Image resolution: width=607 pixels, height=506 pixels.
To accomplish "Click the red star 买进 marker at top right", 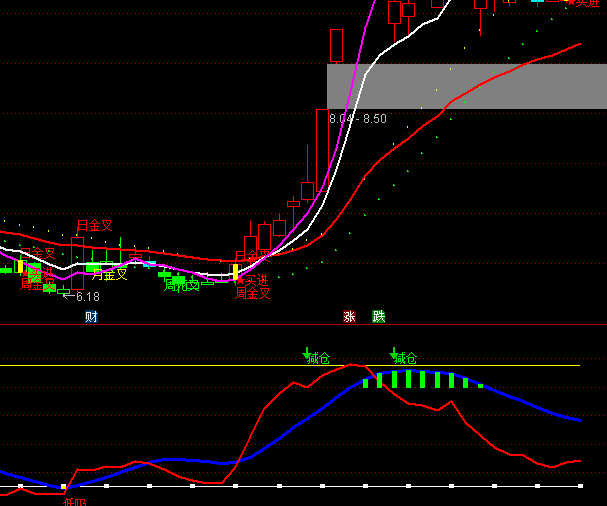I will coord(580,4).
